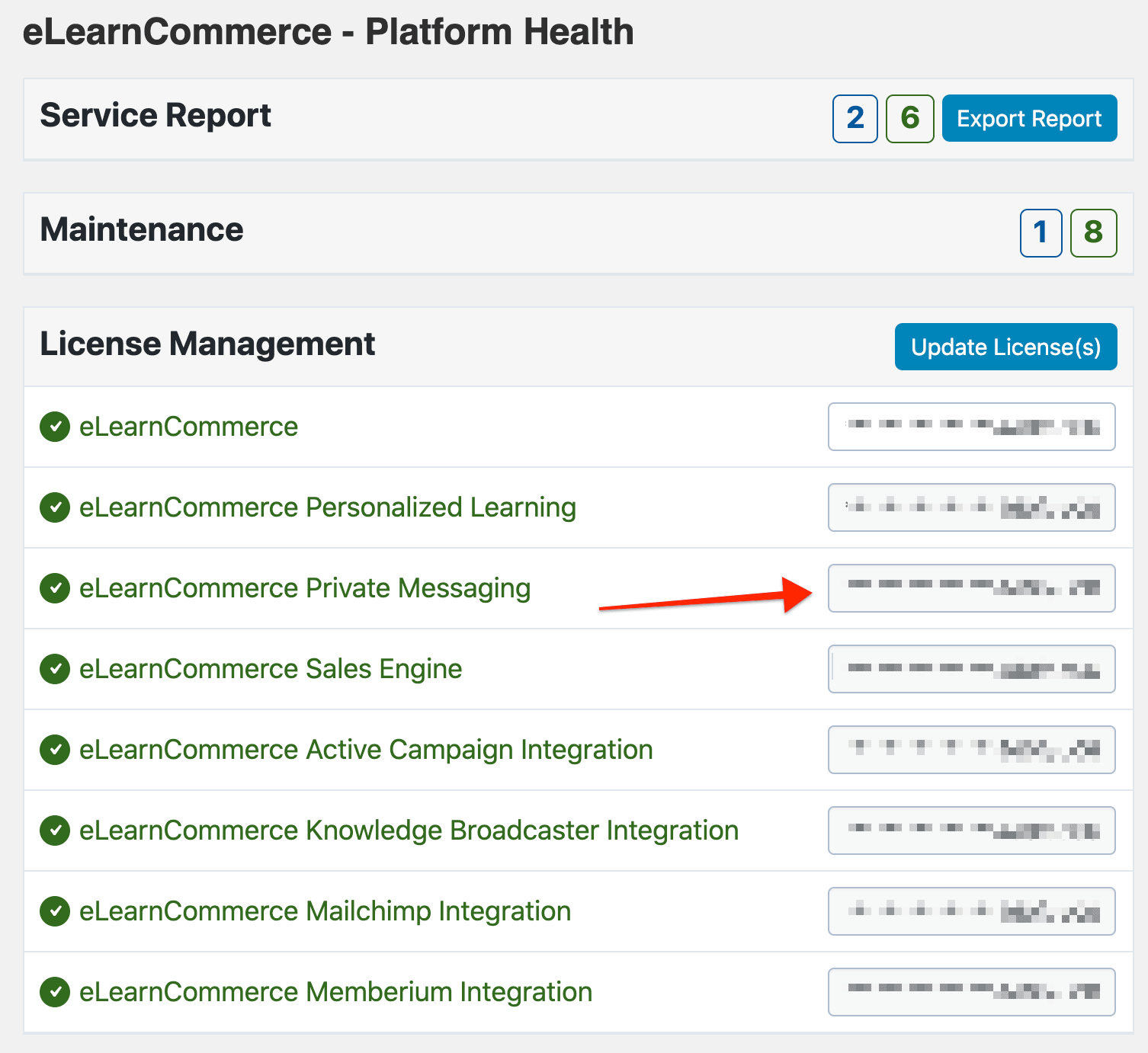This screenshot has height=1053, width=1148.
Task: Click check icon for Memberium Integration row
Action: coord(55,992)
